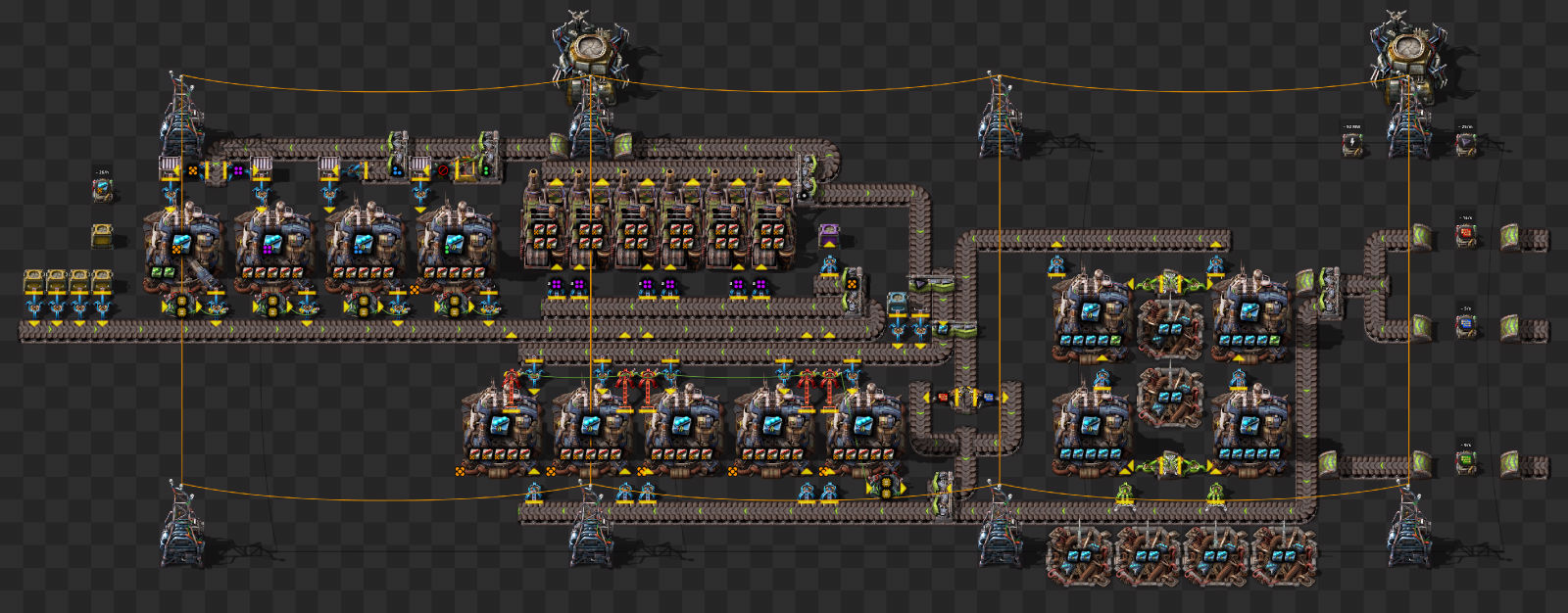Viewport: 1568px width, 613px height.
Task: Click the green dotted signal icon in top row
Action: click(486, 170)
